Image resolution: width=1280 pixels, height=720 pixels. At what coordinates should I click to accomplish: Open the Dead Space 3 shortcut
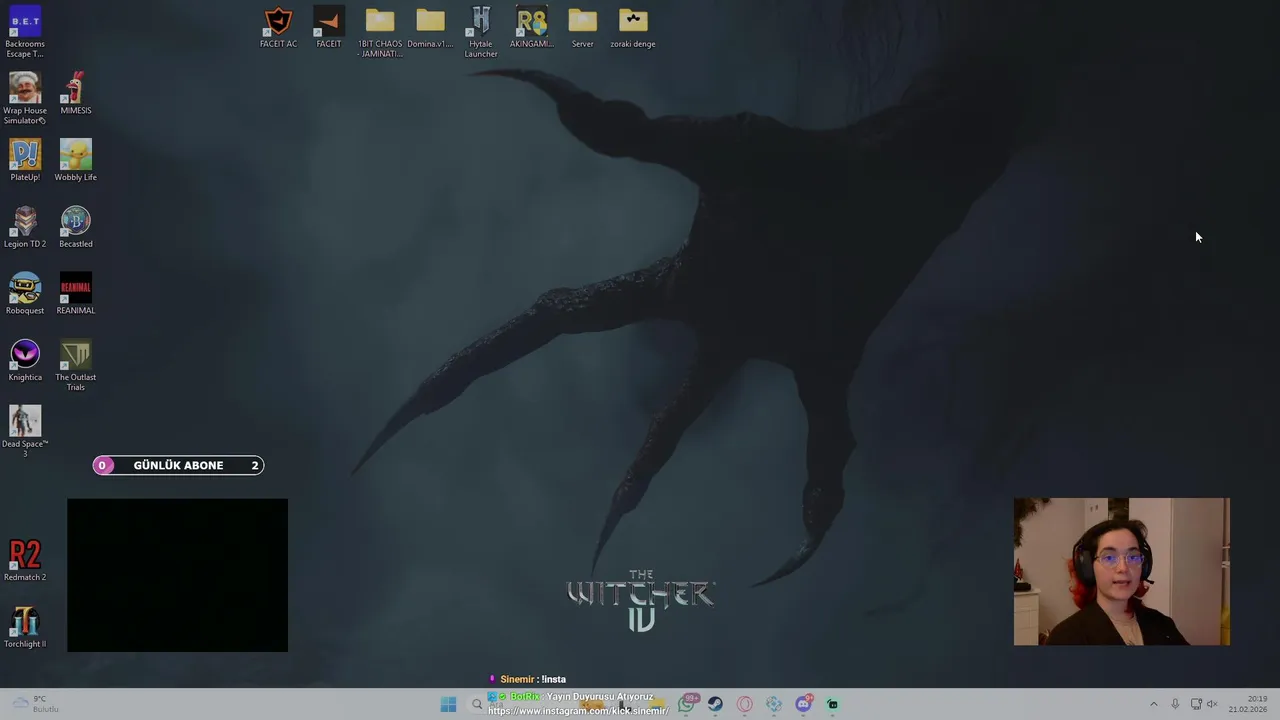coord(25,431)
